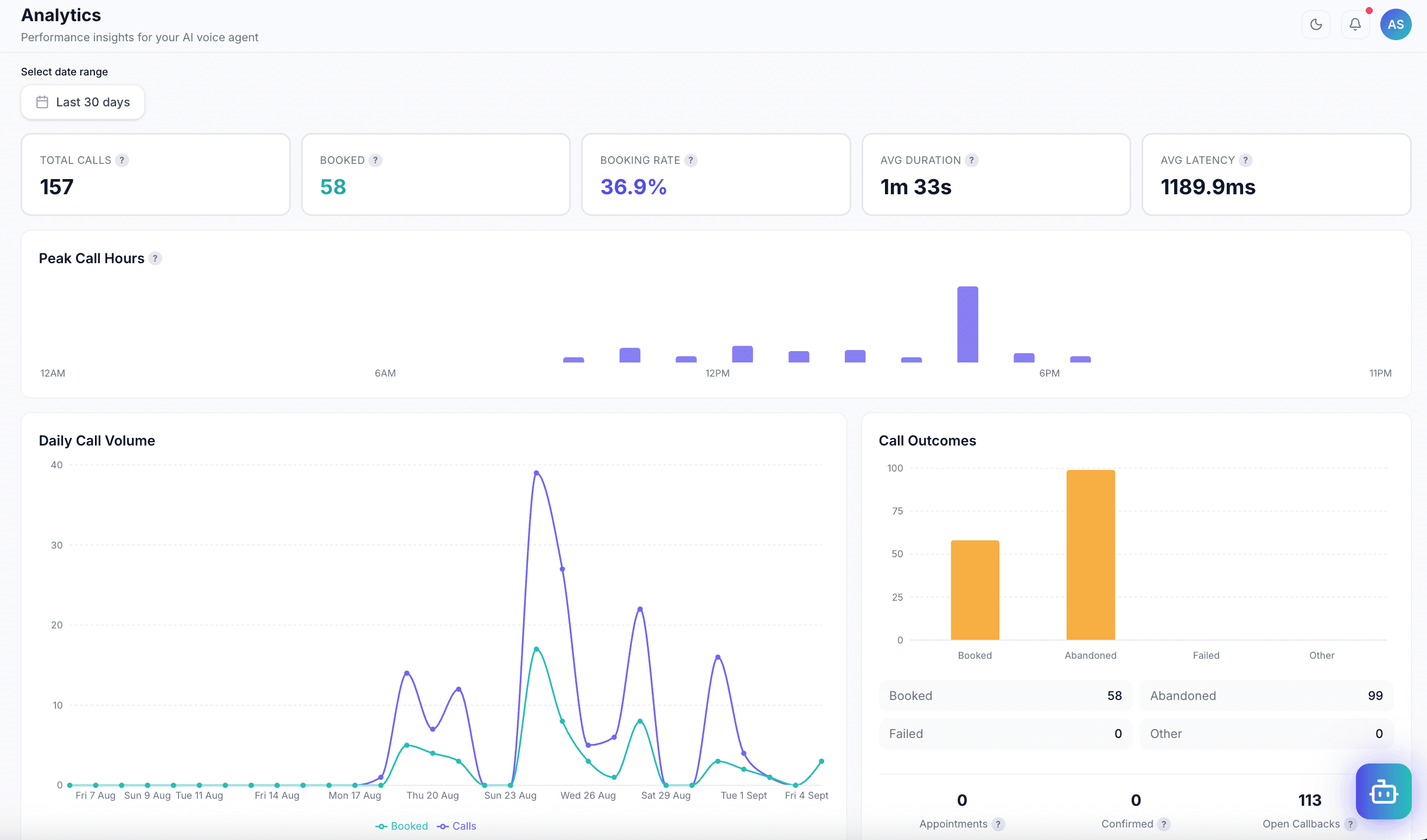
Task: Open the AI chatbot assistant button
Action: (x=1384, y=791)
